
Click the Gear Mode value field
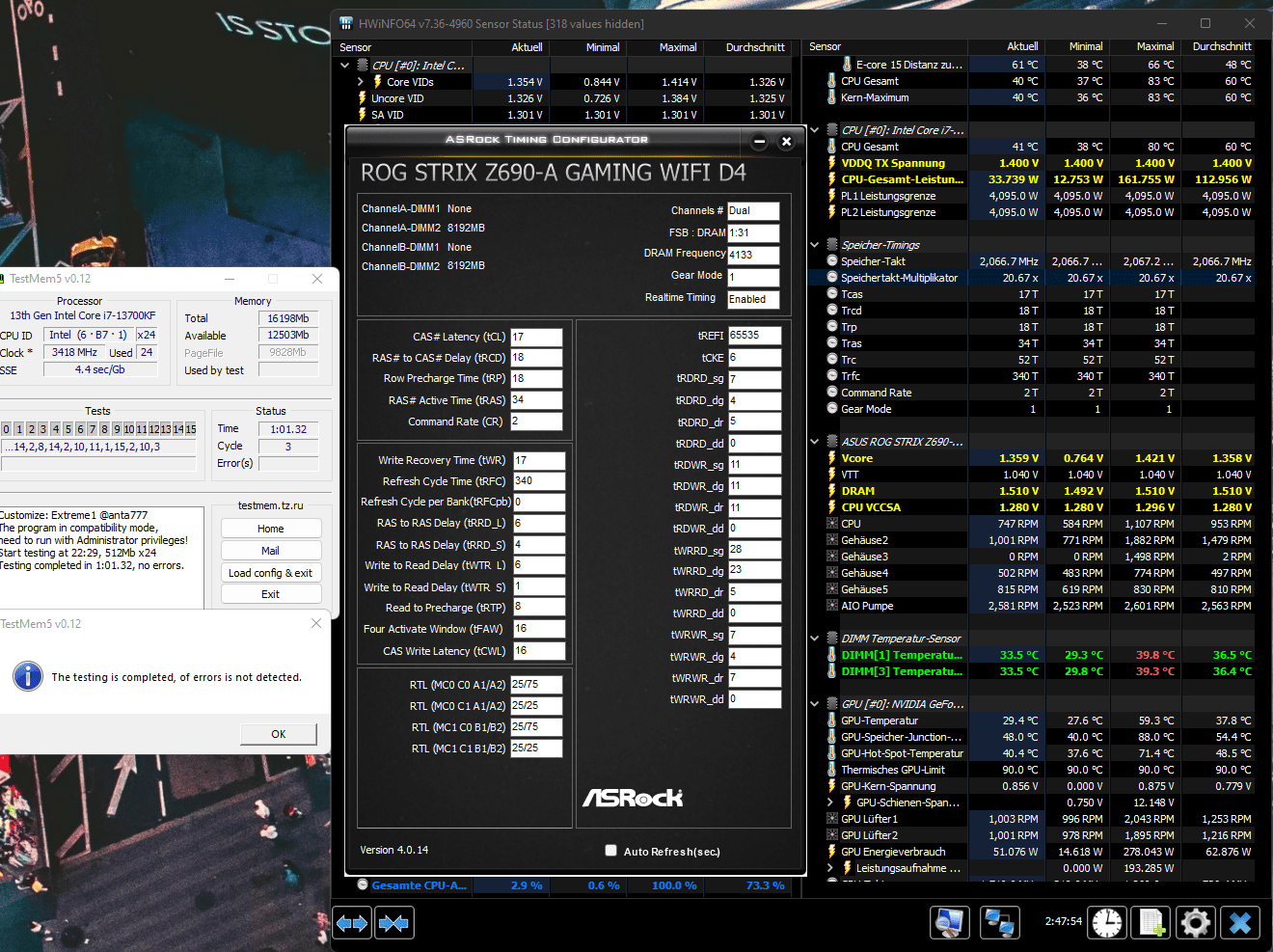click(x=753, y=277)
